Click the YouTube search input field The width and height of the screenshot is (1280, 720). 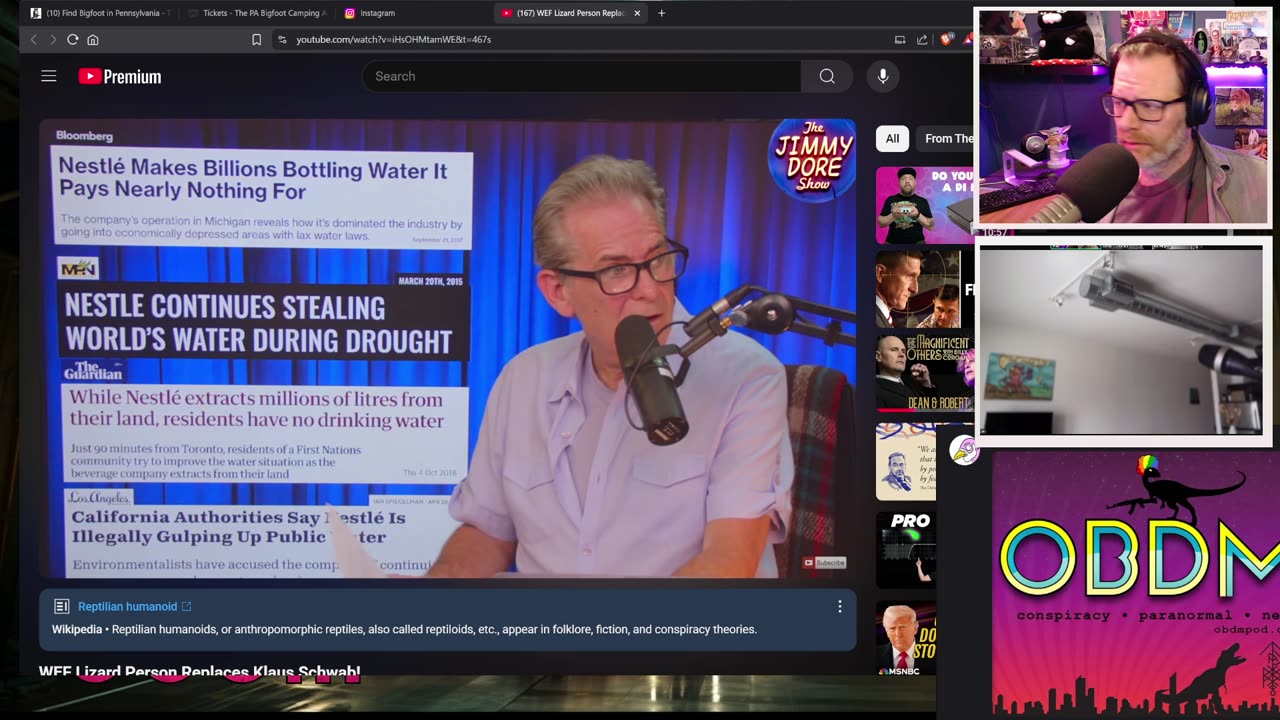581,76
